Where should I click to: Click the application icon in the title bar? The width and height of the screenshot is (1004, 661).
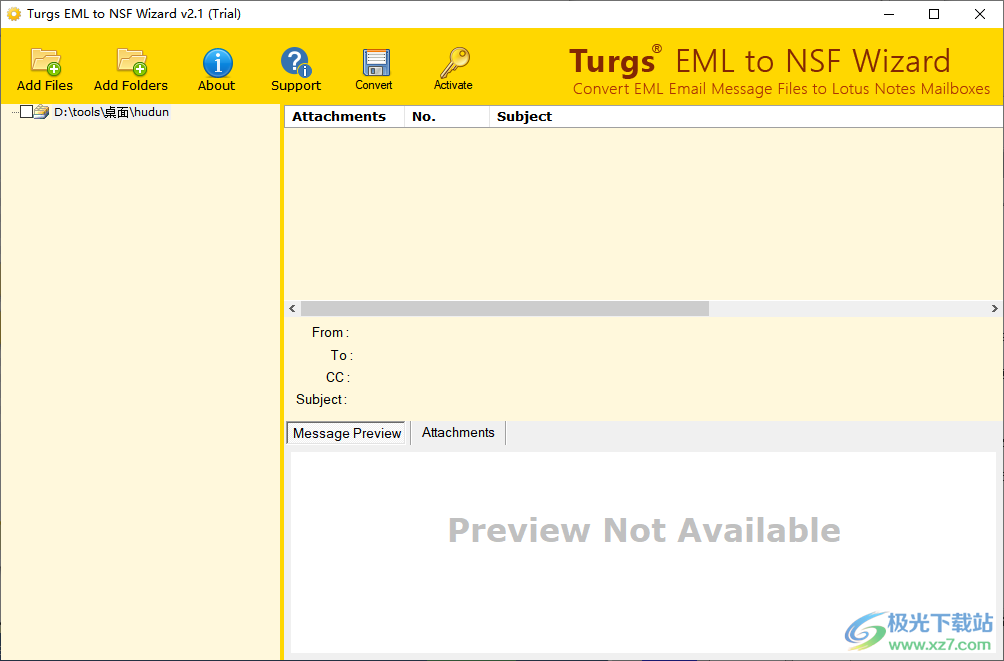point(14,14)
